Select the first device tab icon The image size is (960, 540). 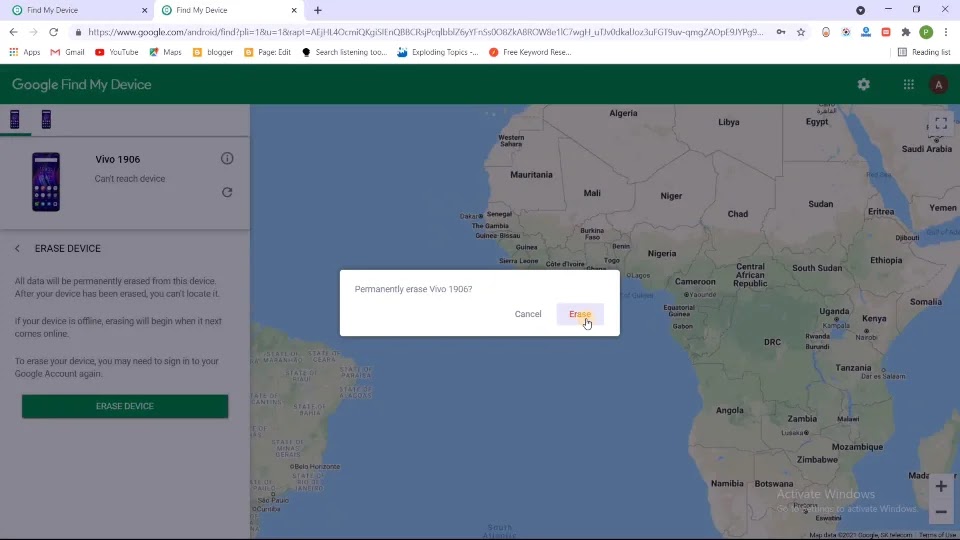pyautogui.click(x=15, y=119)
